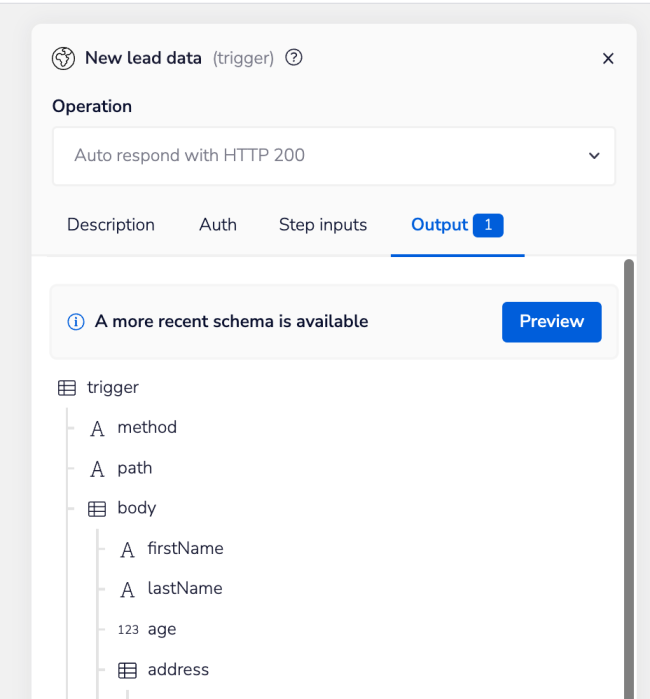
Task: Click the Preview button
Action: (x=551, y=322)
